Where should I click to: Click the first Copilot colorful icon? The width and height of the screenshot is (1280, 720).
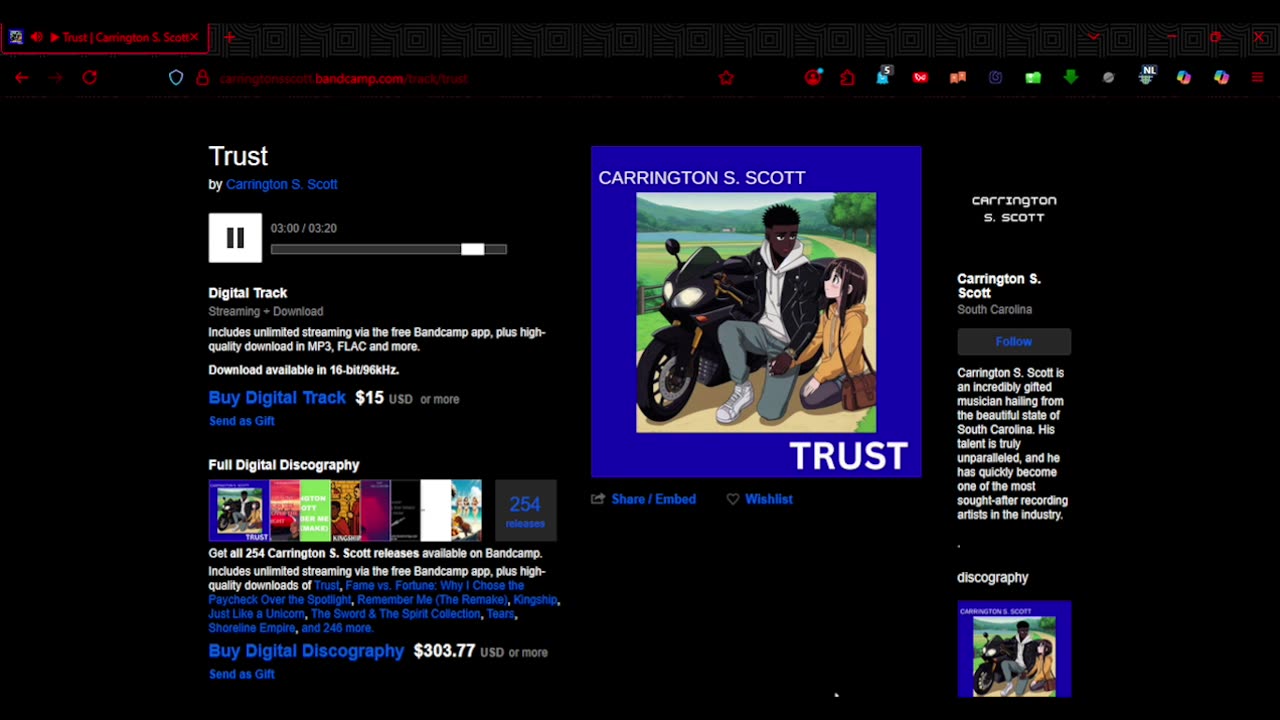pos(1184,78)
